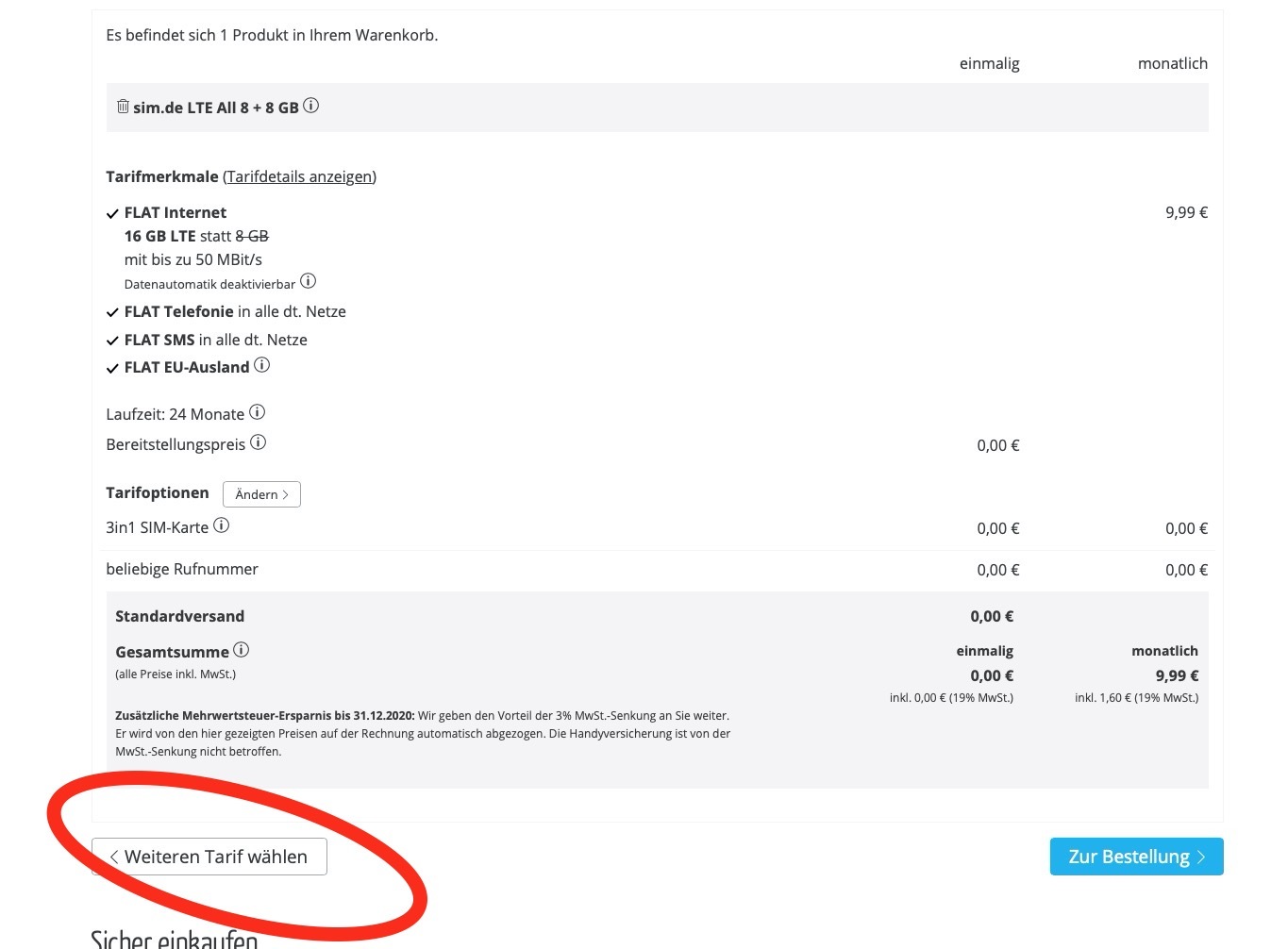Open the Gesamtsumme info icon
Image resolution: width=1288 pixels, height=949 pixels.
tap(242, 649)
